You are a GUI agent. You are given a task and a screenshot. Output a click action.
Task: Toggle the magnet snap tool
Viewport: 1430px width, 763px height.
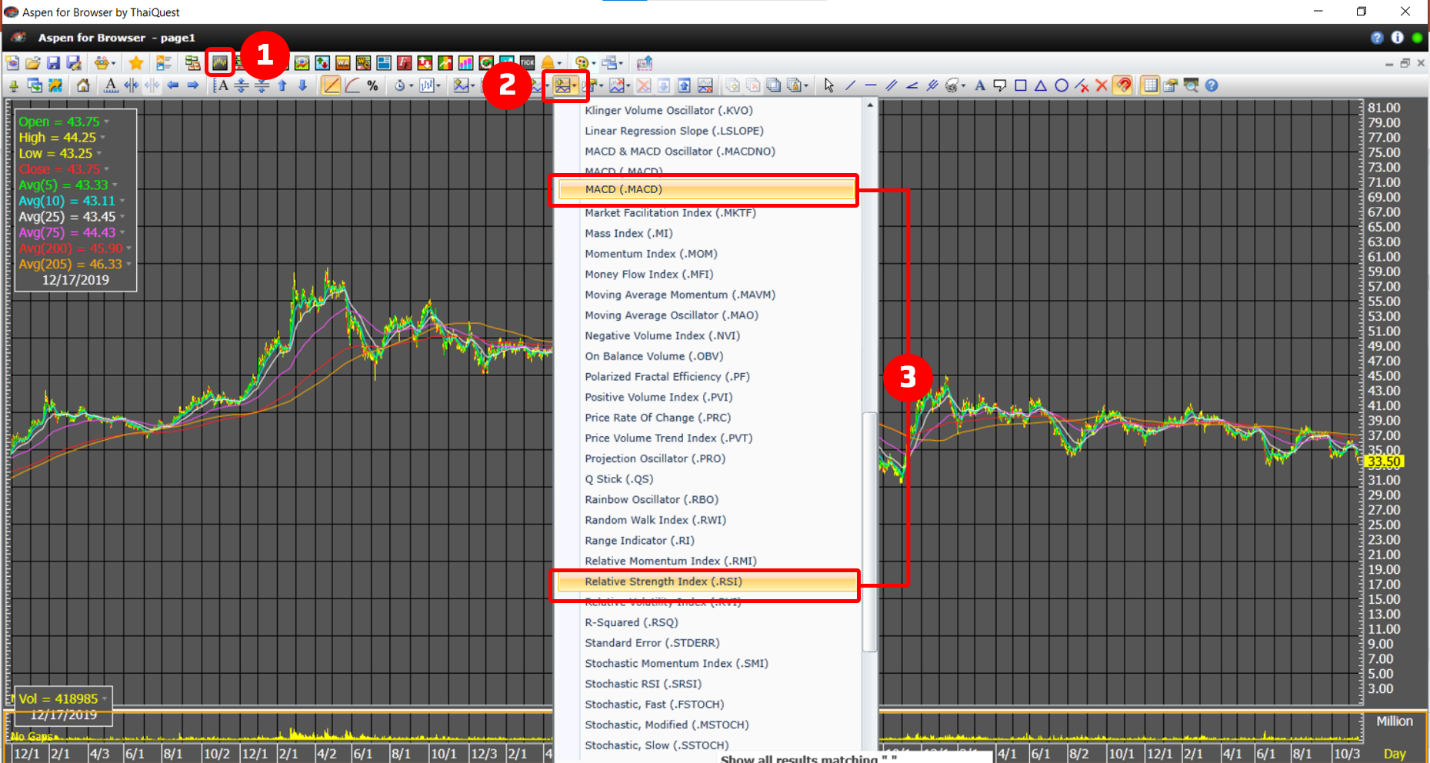pyautogui.click(x=1123, y=86)
